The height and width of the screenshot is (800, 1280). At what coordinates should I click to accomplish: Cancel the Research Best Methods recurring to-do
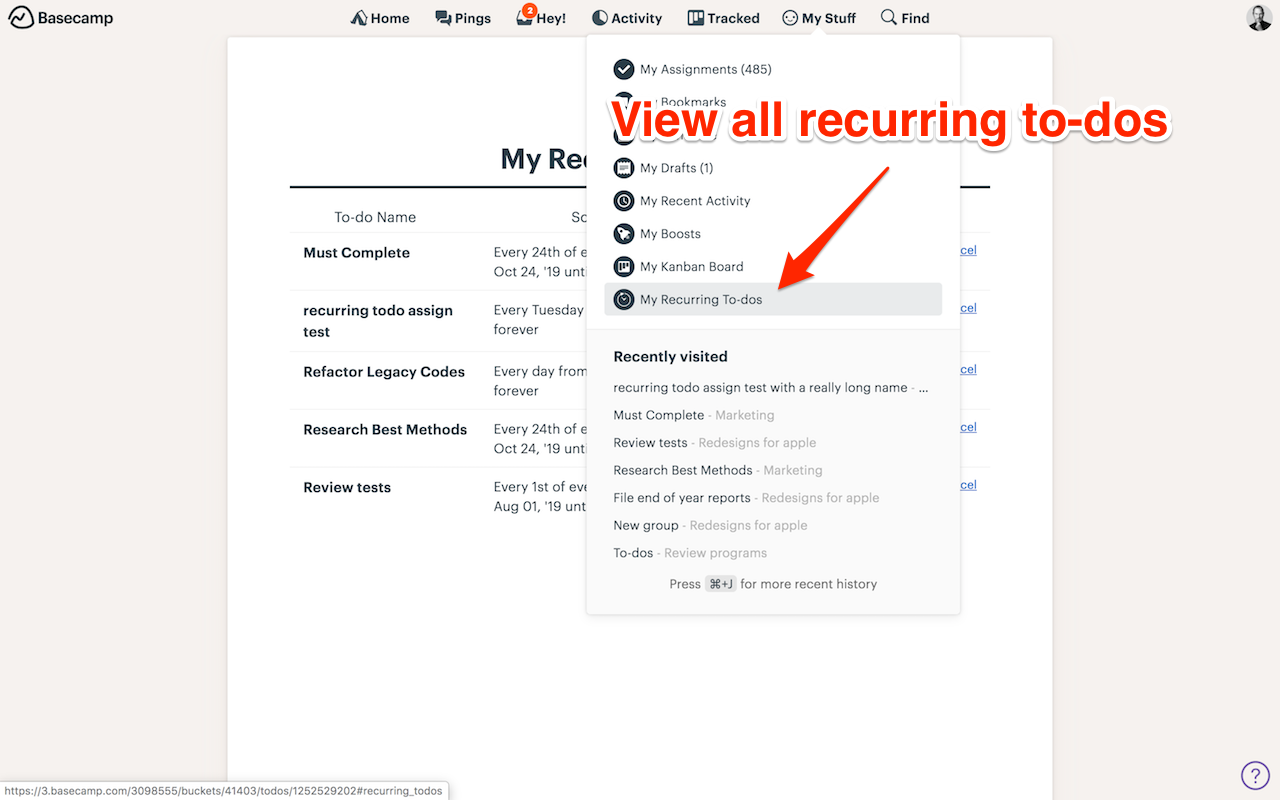pyautogui.click(x=968, y=428)
